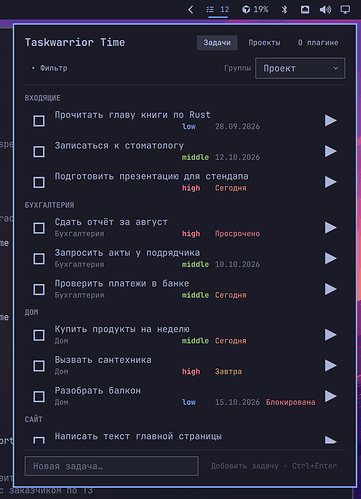Viewport: 361px width, 499px height.
Task: Switch to the Проекты tab
Action: tap(264, 43)
